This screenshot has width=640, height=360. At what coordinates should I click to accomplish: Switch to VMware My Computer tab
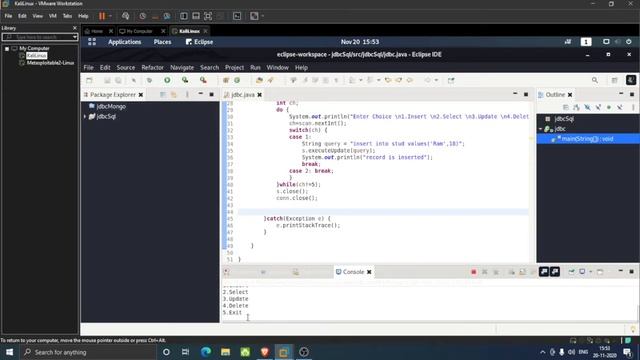[139, 31]
